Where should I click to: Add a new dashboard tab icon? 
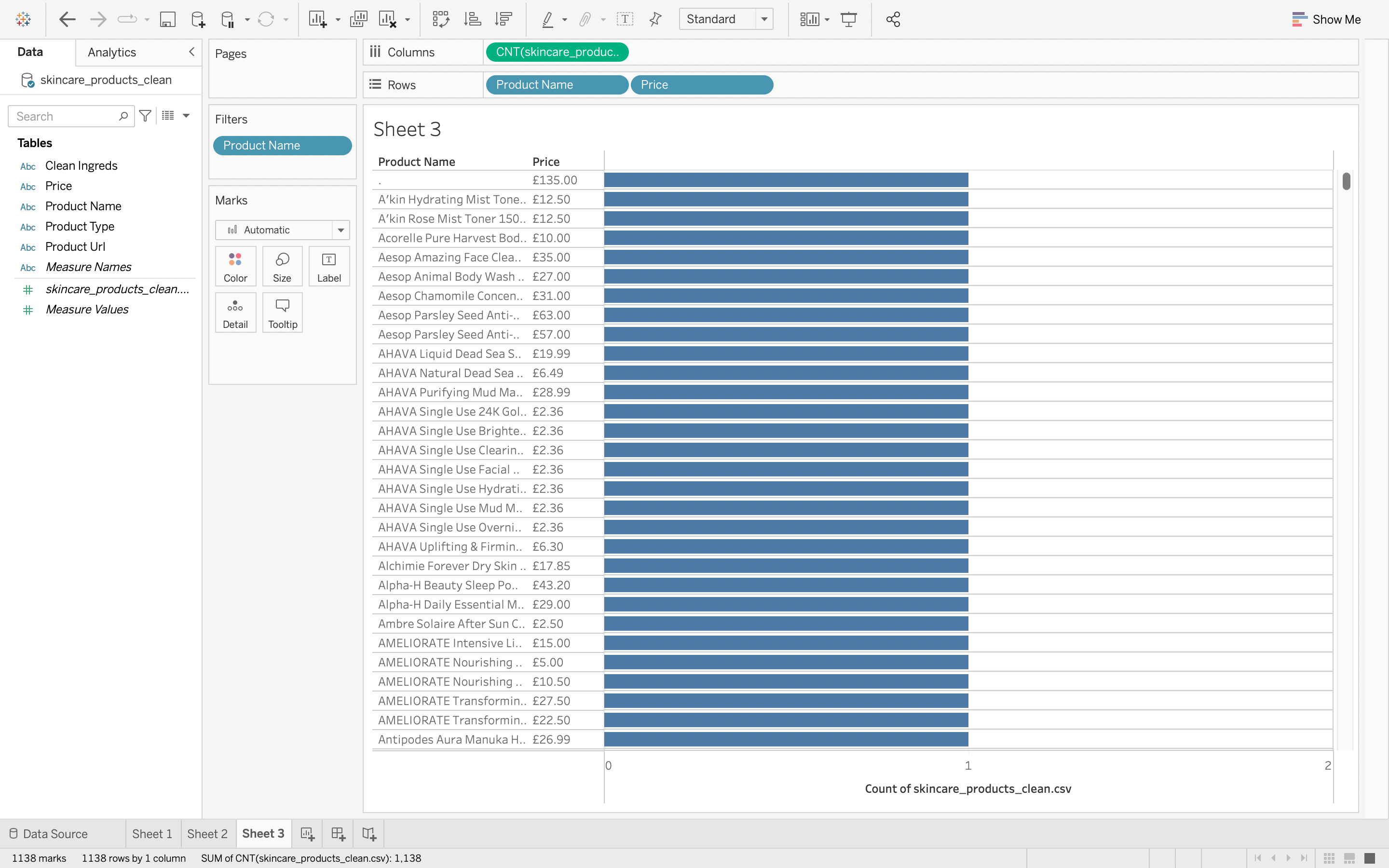(338, 834)
